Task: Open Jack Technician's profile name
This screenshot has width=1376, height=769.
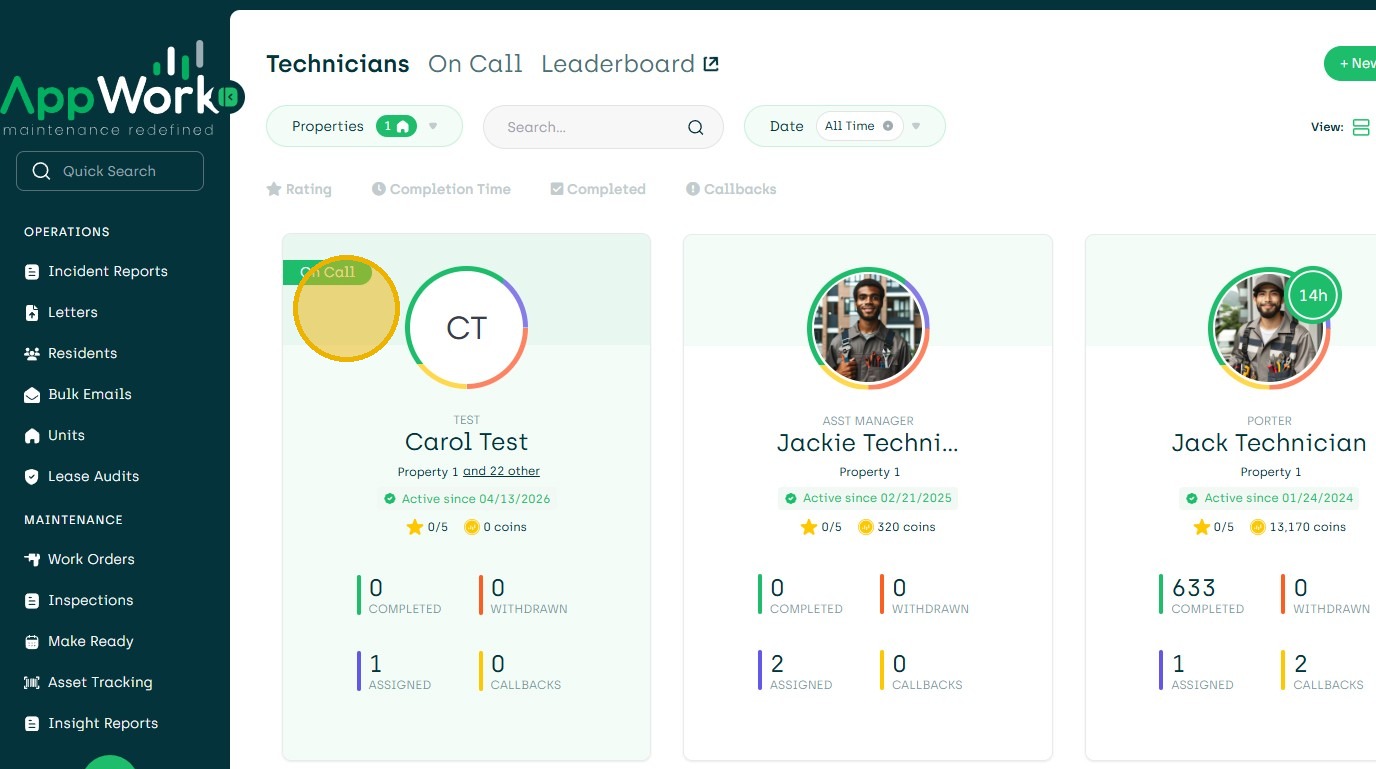Action: pyautogui.click(x=1269, y=443)
